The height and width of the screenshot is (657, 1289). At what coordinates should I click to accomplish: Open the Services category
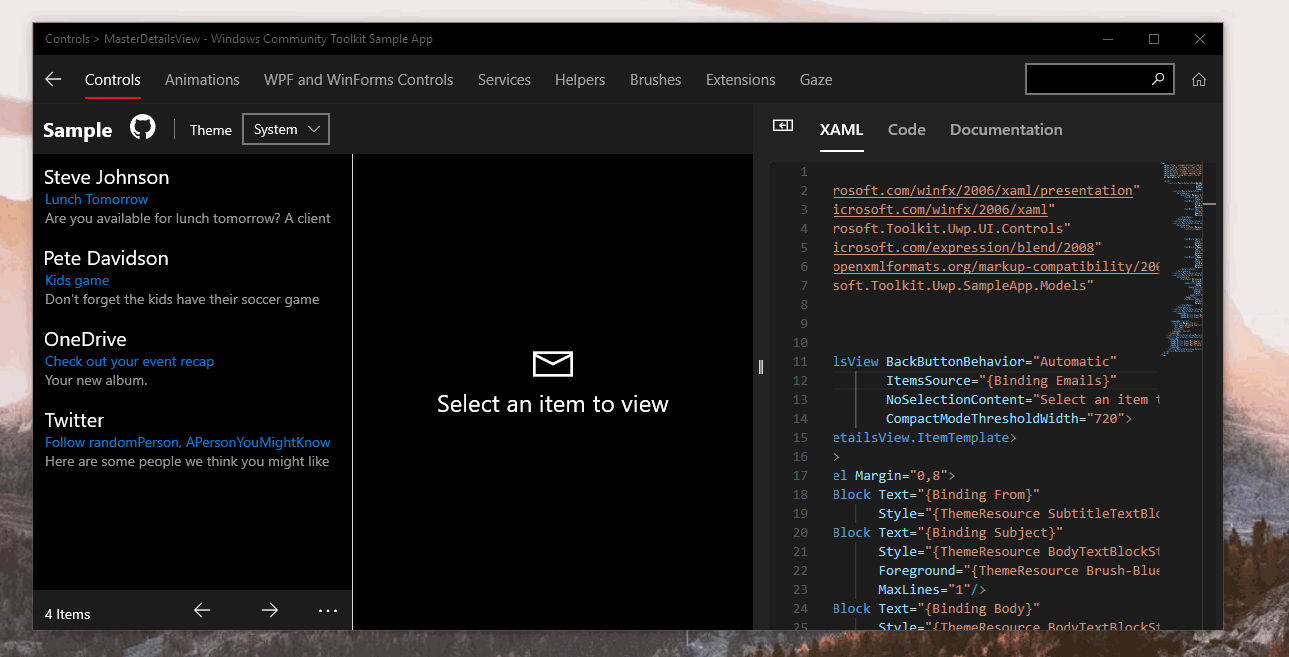click(x=504, y=80)
